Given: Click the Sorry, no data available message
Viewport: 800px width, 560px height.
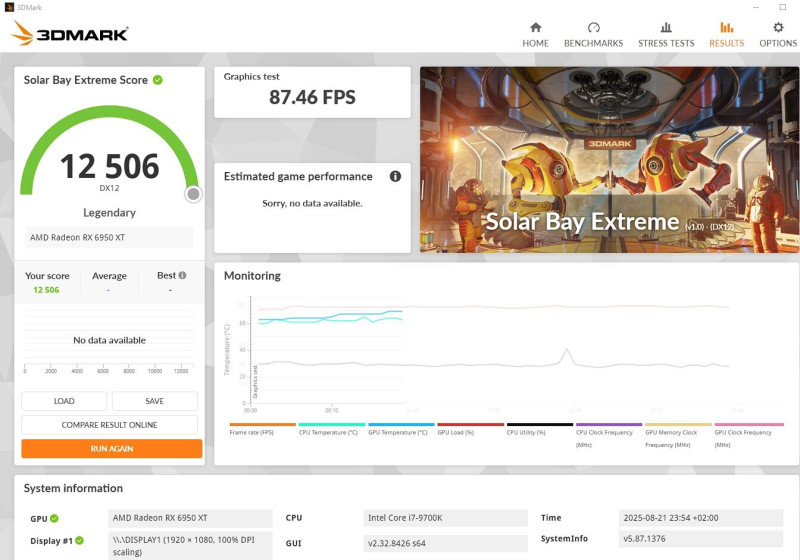Looking at the screenshot, I should pos(312,203).
